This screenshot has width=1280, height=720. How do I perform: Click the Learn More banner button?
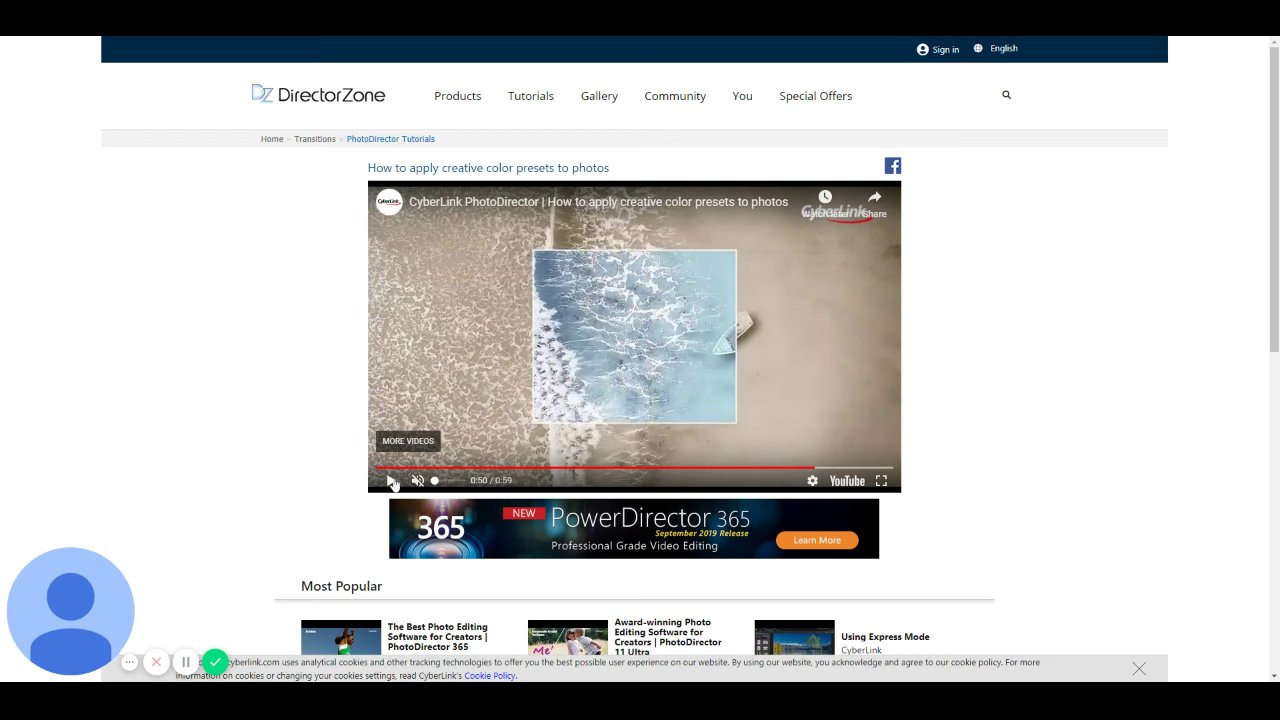click(x=817, y=540)
